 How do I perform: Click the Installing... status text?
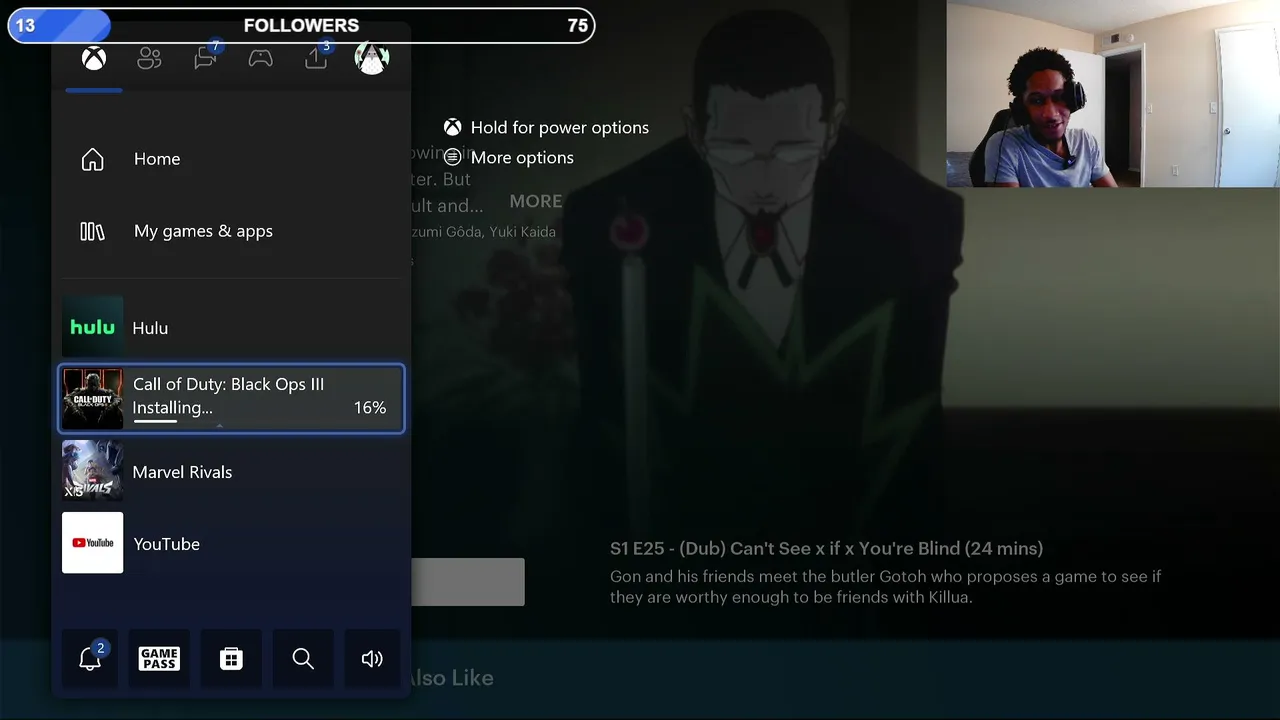coord(172,408)
